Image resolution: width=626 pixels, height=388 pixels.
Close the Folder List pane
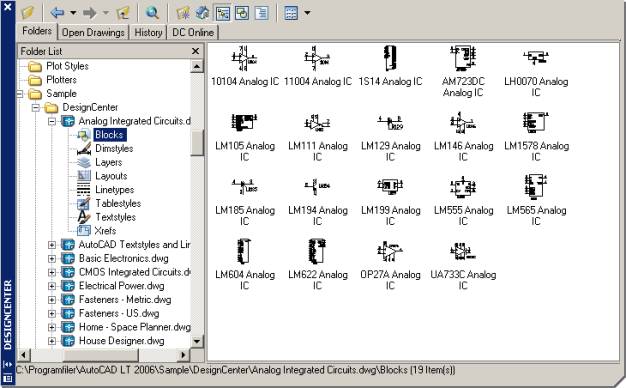[195, 51]
